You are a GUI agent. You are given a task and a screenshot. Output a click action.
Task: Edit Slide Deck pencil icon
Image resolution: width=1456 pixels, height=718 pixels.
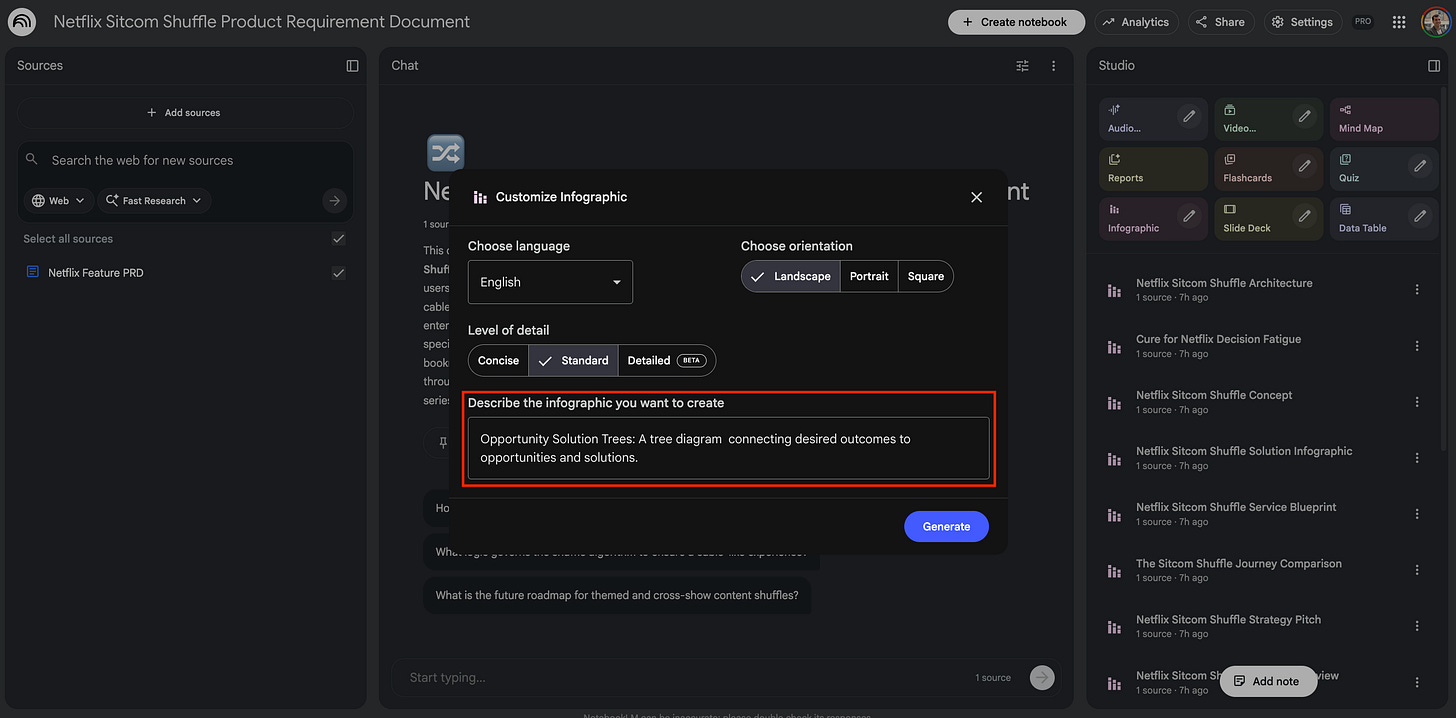[1305, 216]
